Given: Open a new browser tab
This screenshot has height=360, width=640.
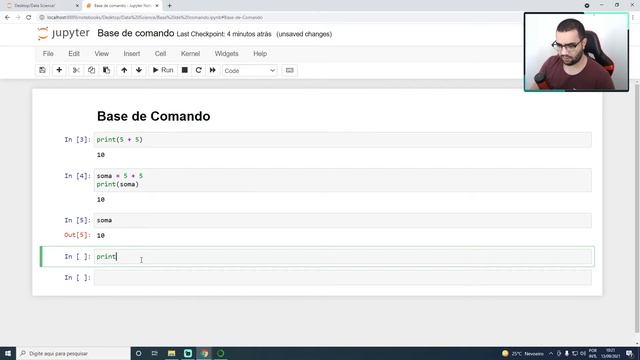Looking at the screenshot, I should 169,6.
